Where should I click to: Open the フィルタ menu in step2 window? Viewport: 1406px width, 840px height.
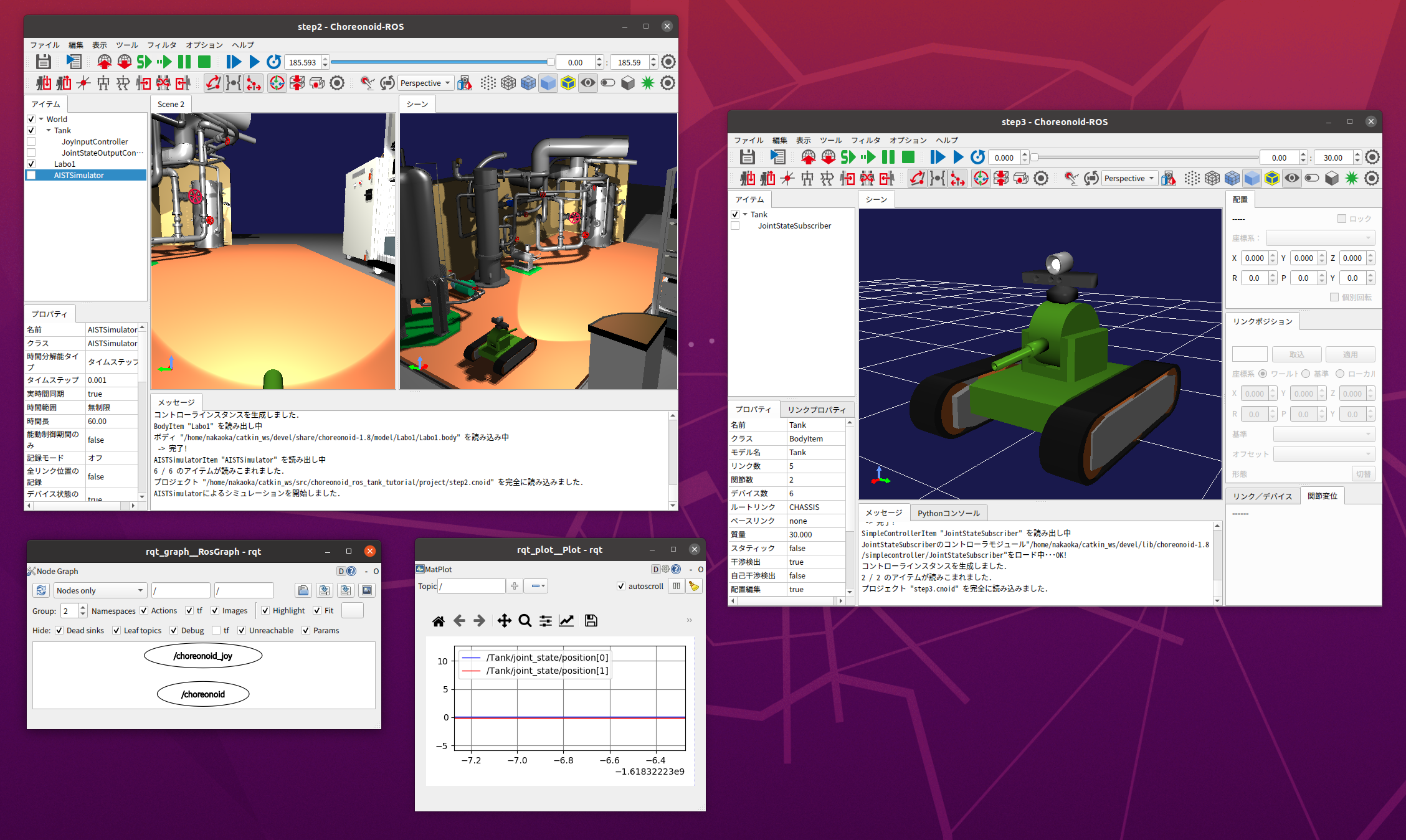coord(161,45)
